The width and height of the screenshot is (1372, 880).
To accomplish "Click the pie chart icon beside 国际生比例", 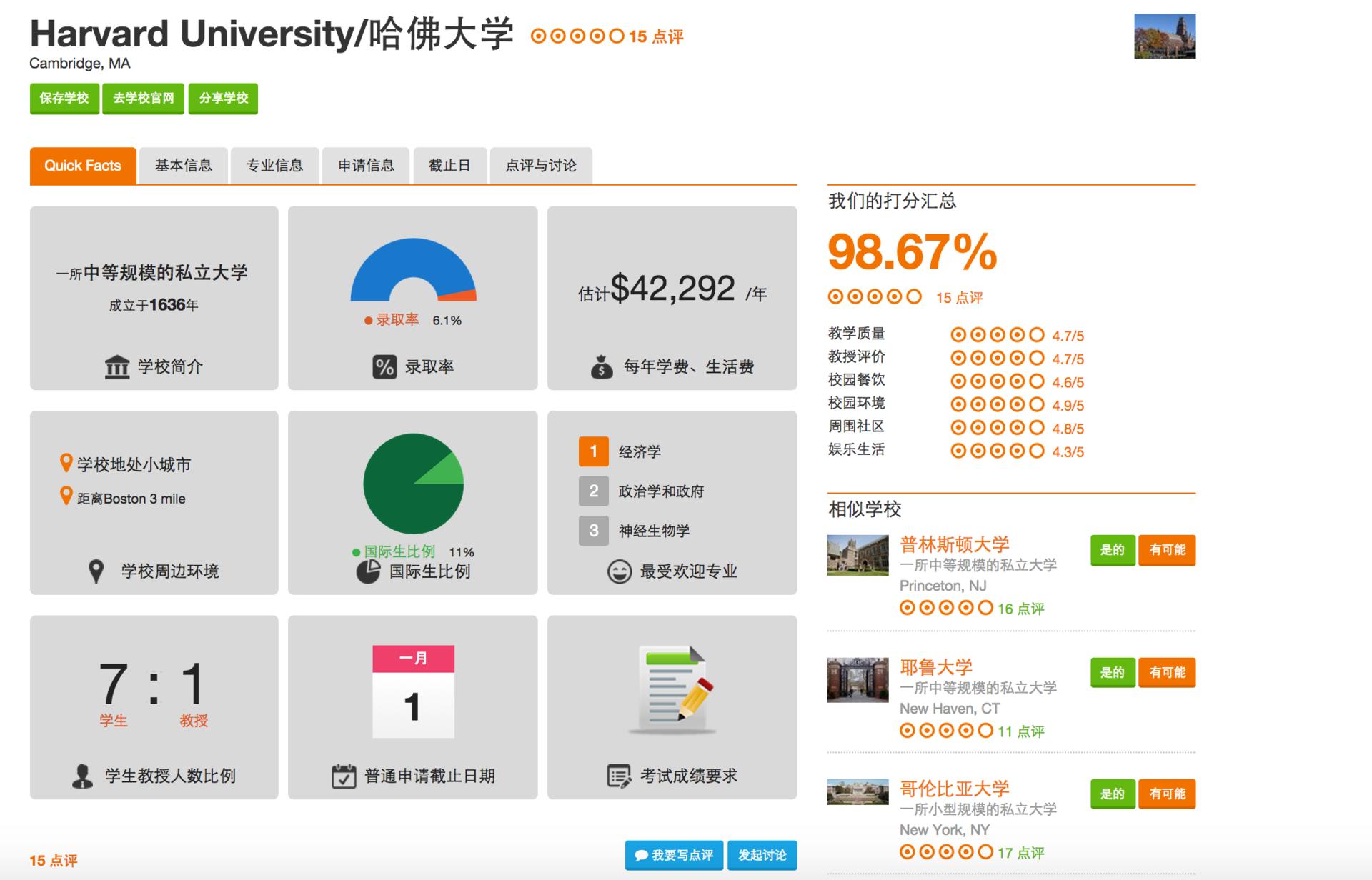I will (x=368, y=571).
